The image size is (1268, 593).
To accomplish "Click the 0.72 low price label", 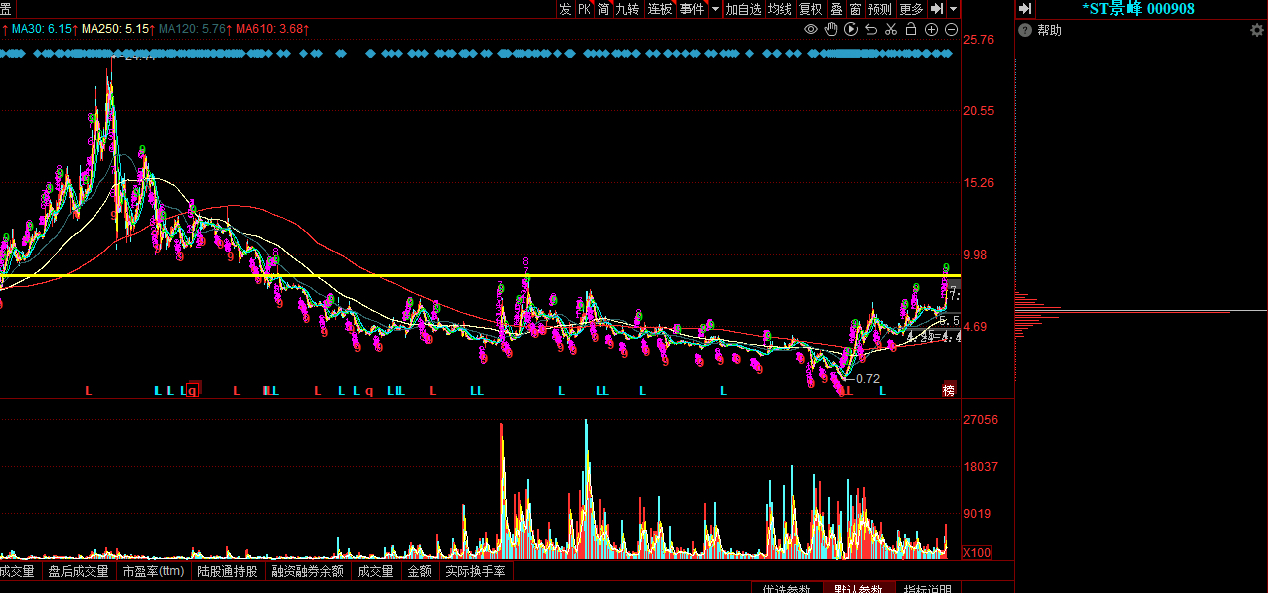I will click(x=868, y=379).
